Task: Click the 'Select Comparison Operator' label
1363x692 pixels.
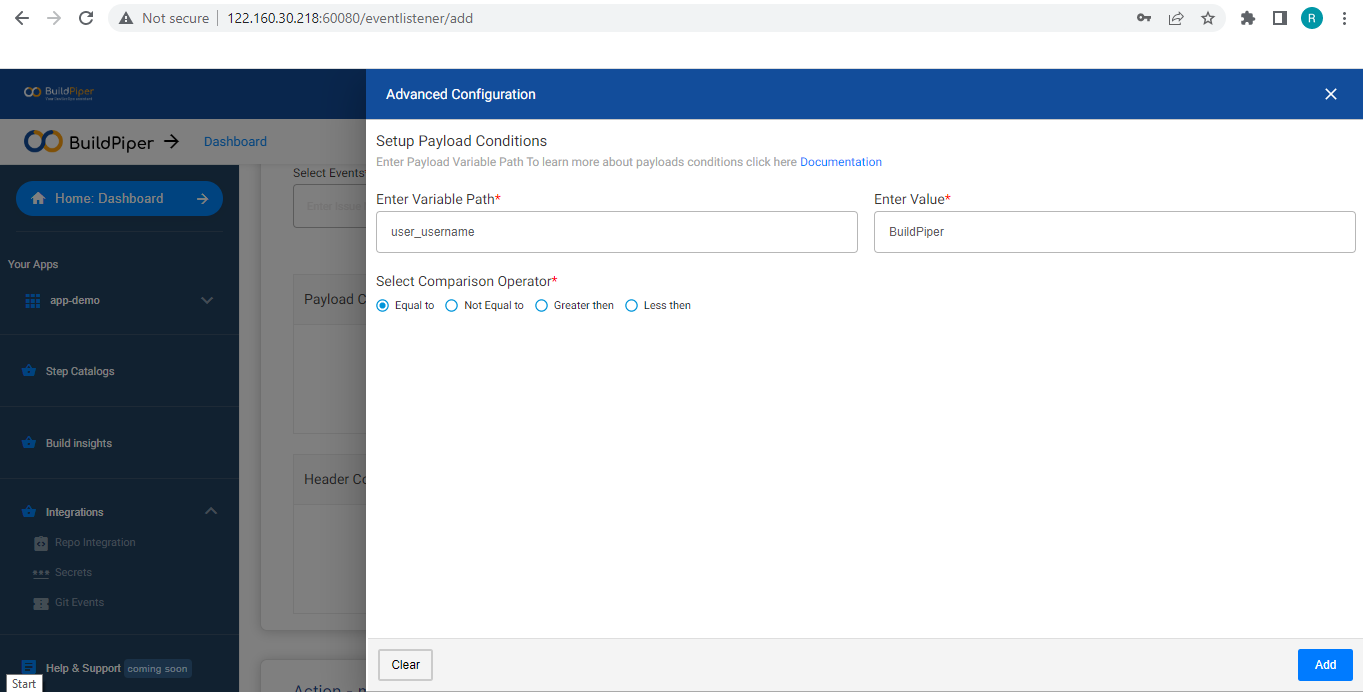Action: pos(466,281)
